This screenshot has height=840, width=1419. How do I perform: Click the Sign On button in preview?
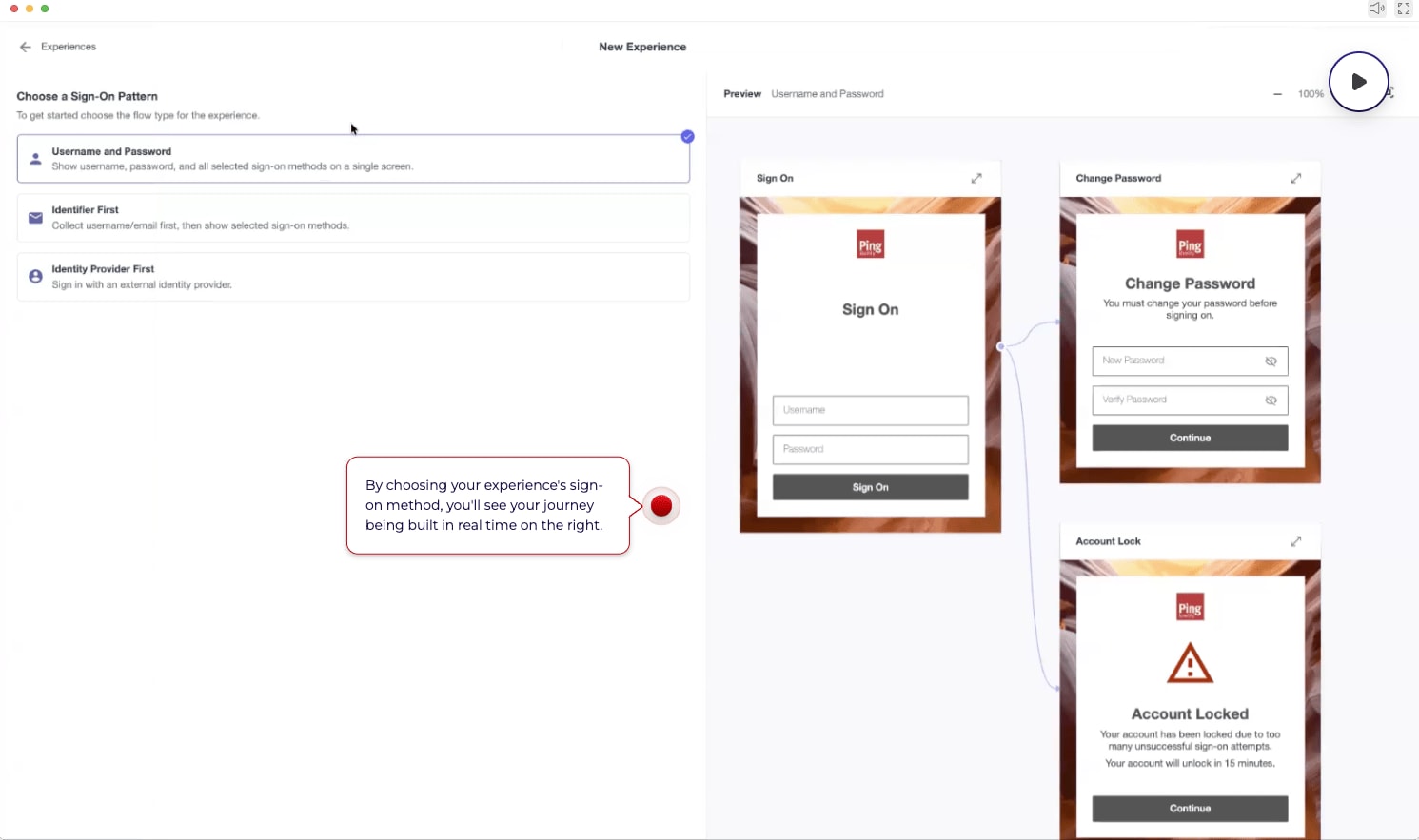coord(871,487)
